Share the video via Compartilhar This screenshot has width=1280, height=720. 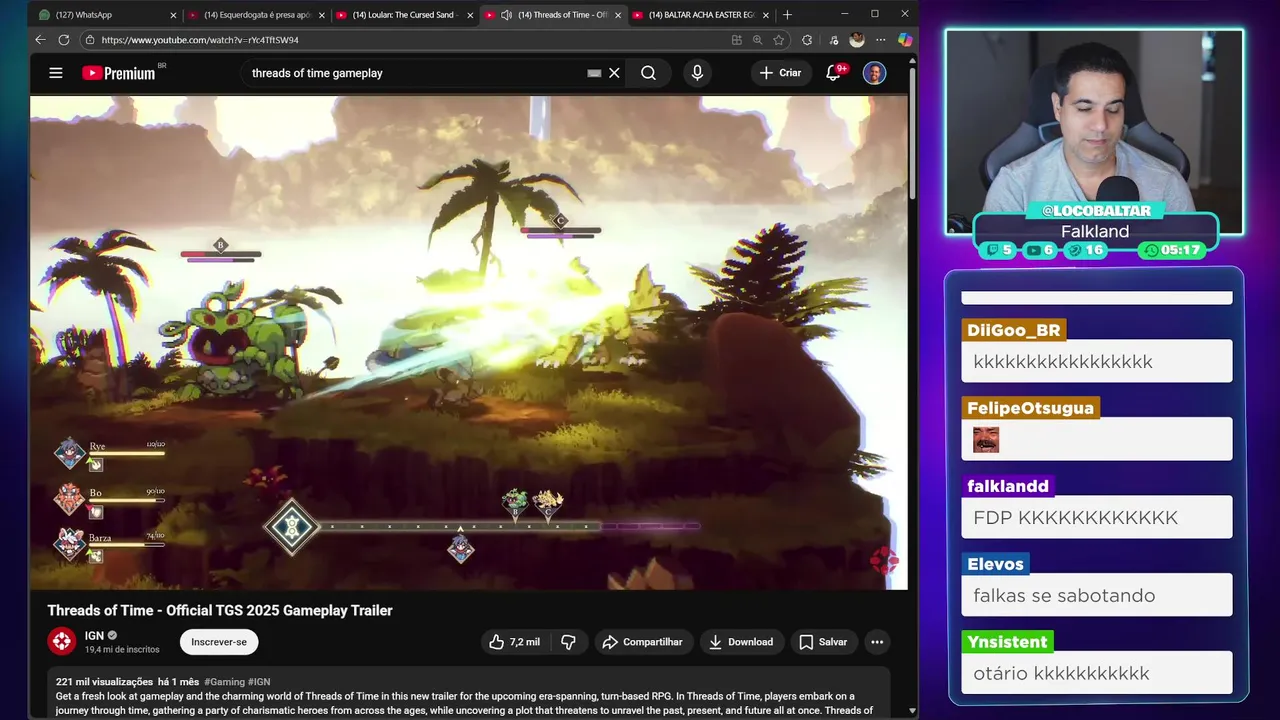tap(642, 642)
